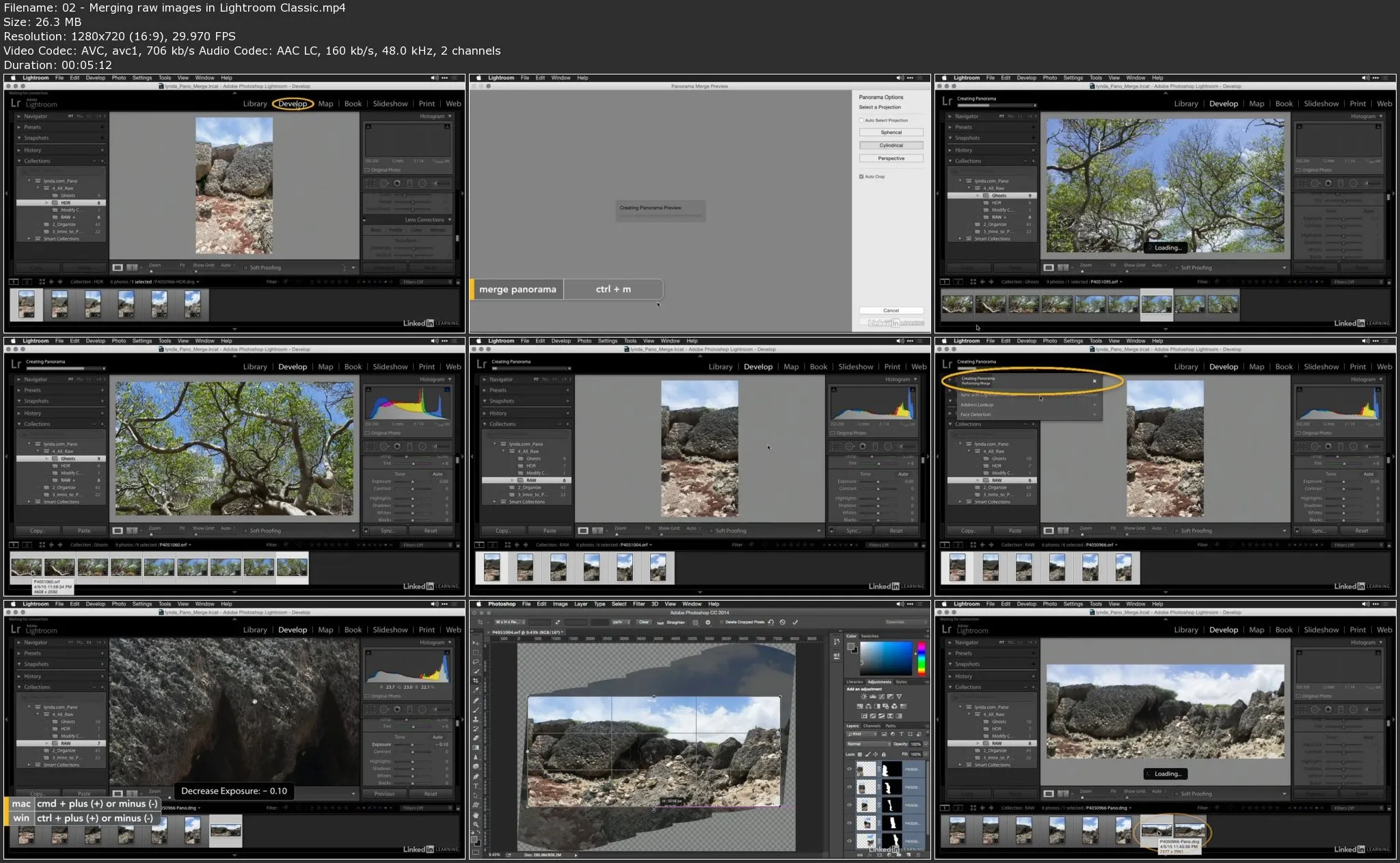Choose the Pen tool in Photoshop's toolbar
1400x863 pixels.
pos(476,776)
